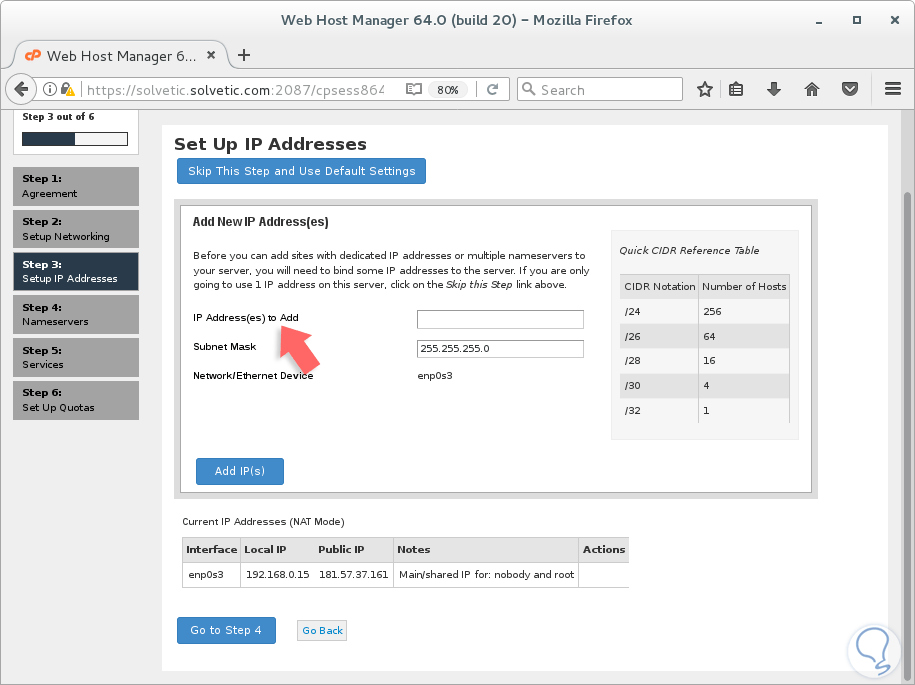Click the cPanel favicon on tab
The height and width of the screenshot is (685, 915).
click(33, 55)
